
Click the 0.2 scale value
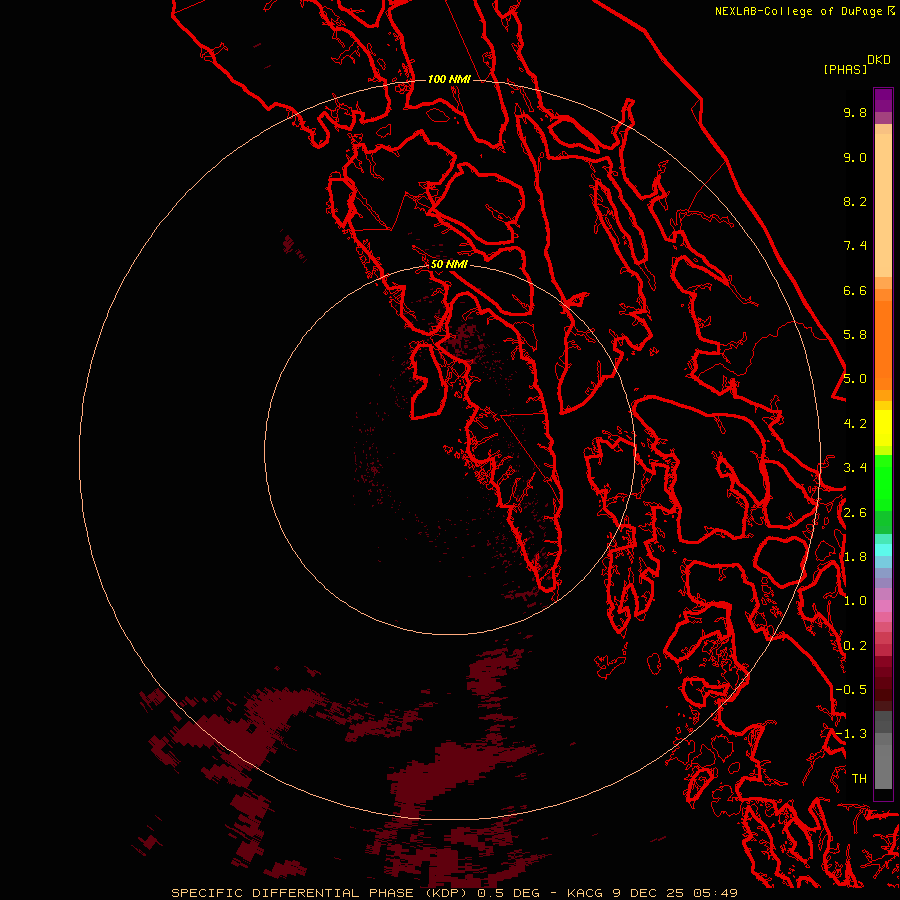point(855,646)
